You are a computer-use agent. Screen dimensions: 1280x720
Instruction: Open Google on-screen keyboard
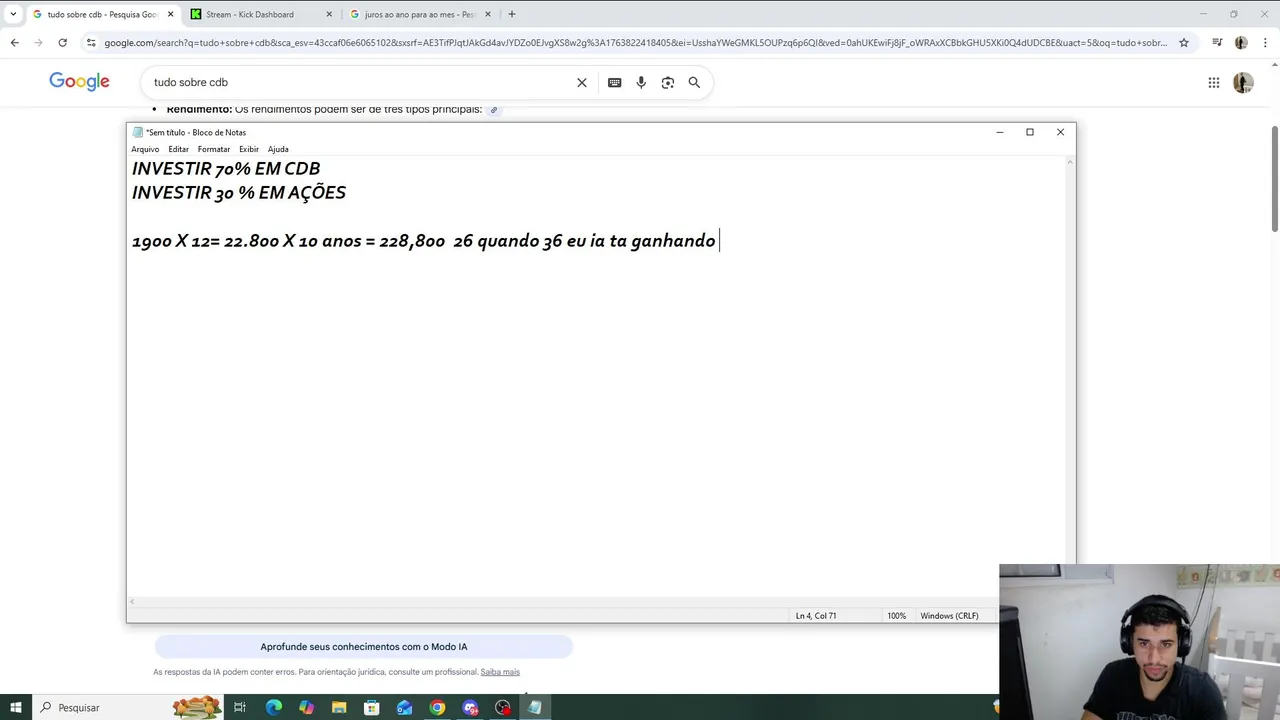pyautogui.click(x=614, y=82)
